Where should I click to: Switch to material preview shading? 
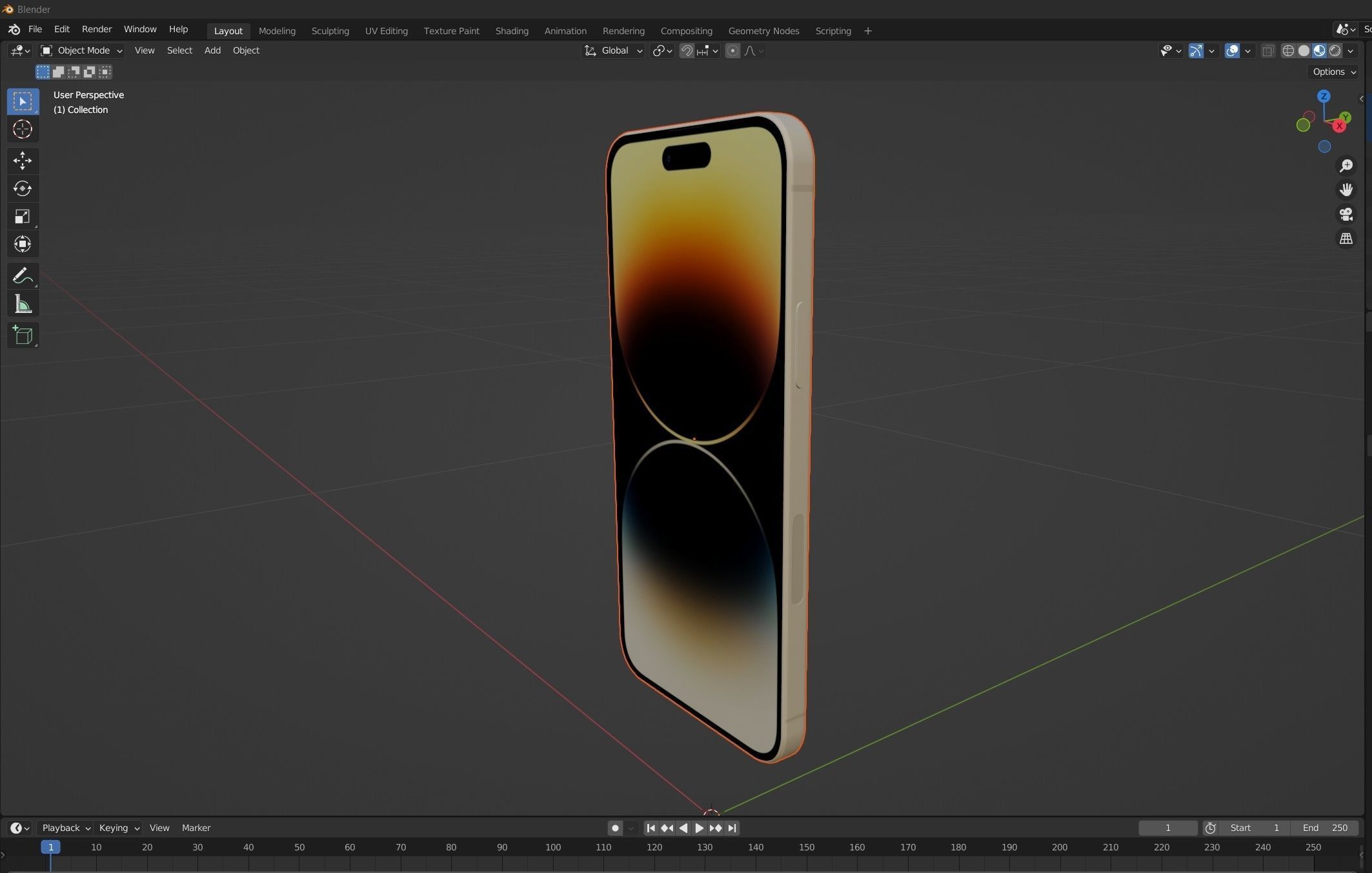coord(1319,50)
